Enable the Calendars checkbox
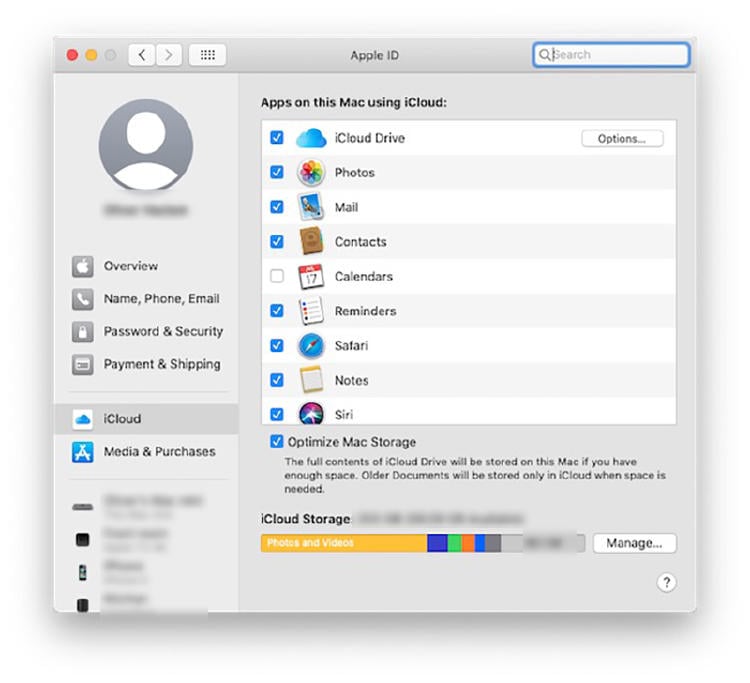Image resolution: width=750 pixels, height=683 pixels. [x=277, y=277]
